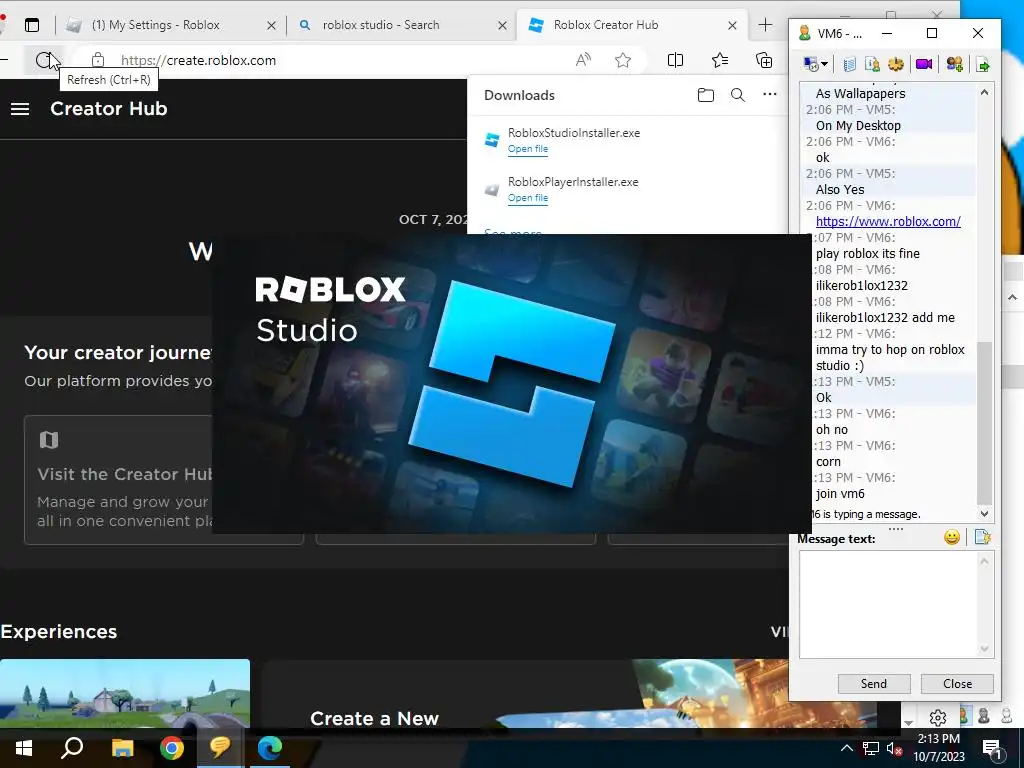Open File Explorer from the taskbar
1024x768 pixels.
[x=122, y=748]
